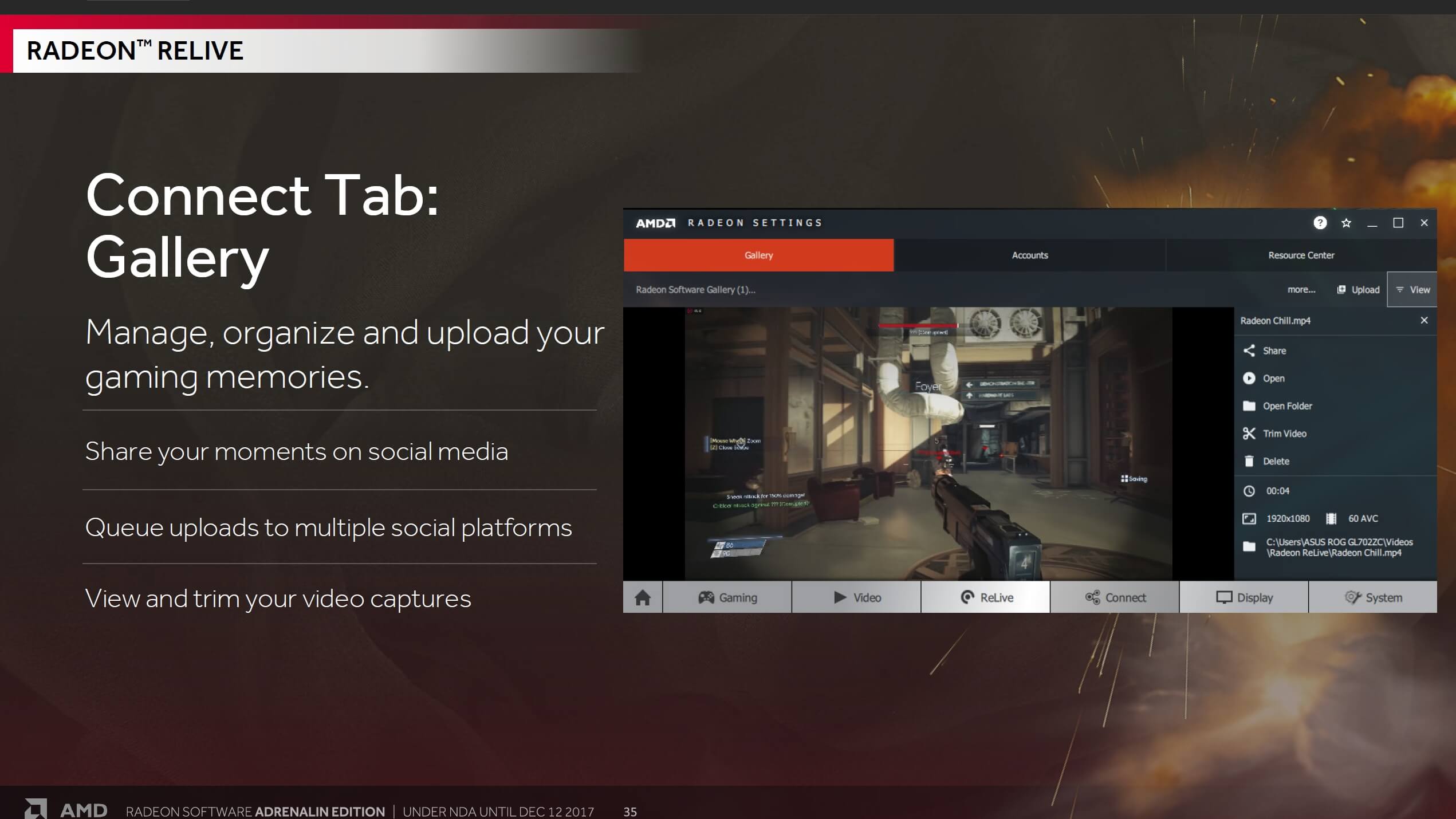Screen dimensions: 1456x819
Task: Open the Display section
Action: click(x=1244, y=597)
